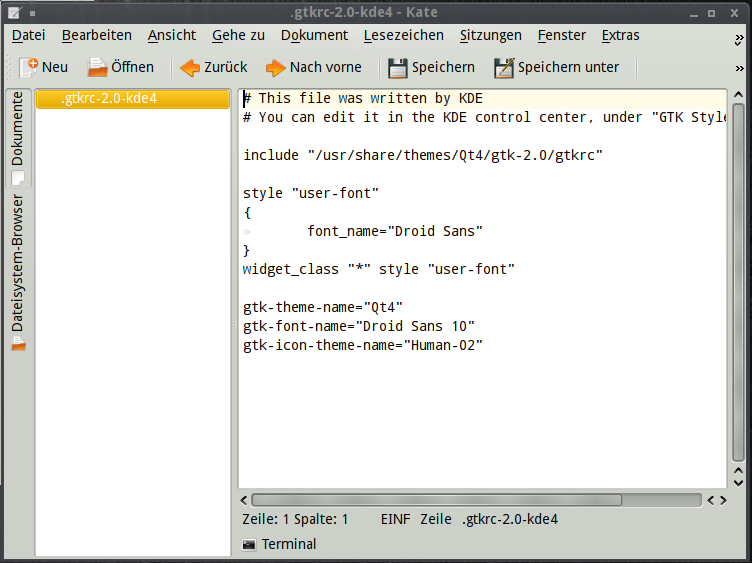This screenshot has height=563, width=752.
Task: Open the Bearbeiten menu
Action: pyautogui.click(x=96, y=35)
